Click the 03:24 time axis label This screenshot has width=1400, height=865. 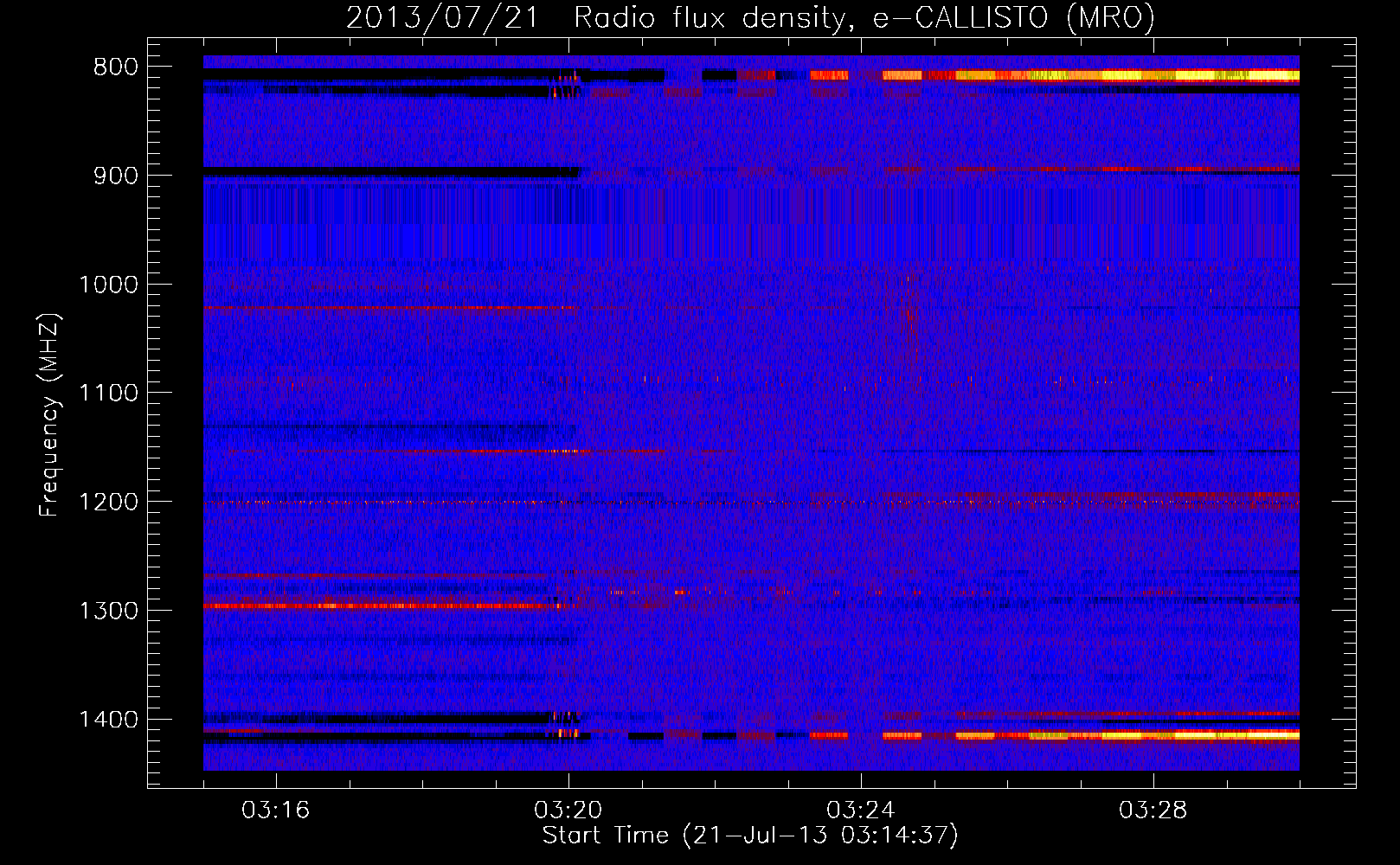pos(861,811)
